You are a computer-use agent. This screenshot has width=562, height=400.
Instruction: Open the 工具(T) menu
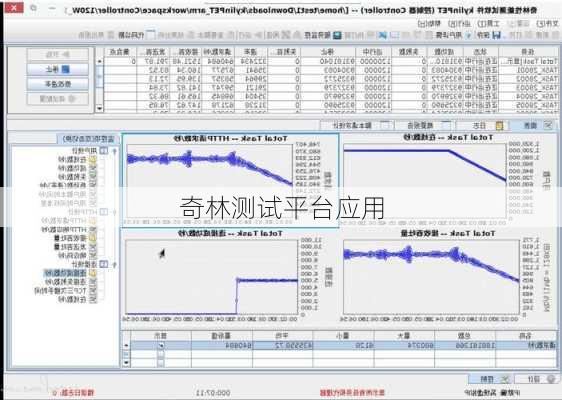pos(488,24)
